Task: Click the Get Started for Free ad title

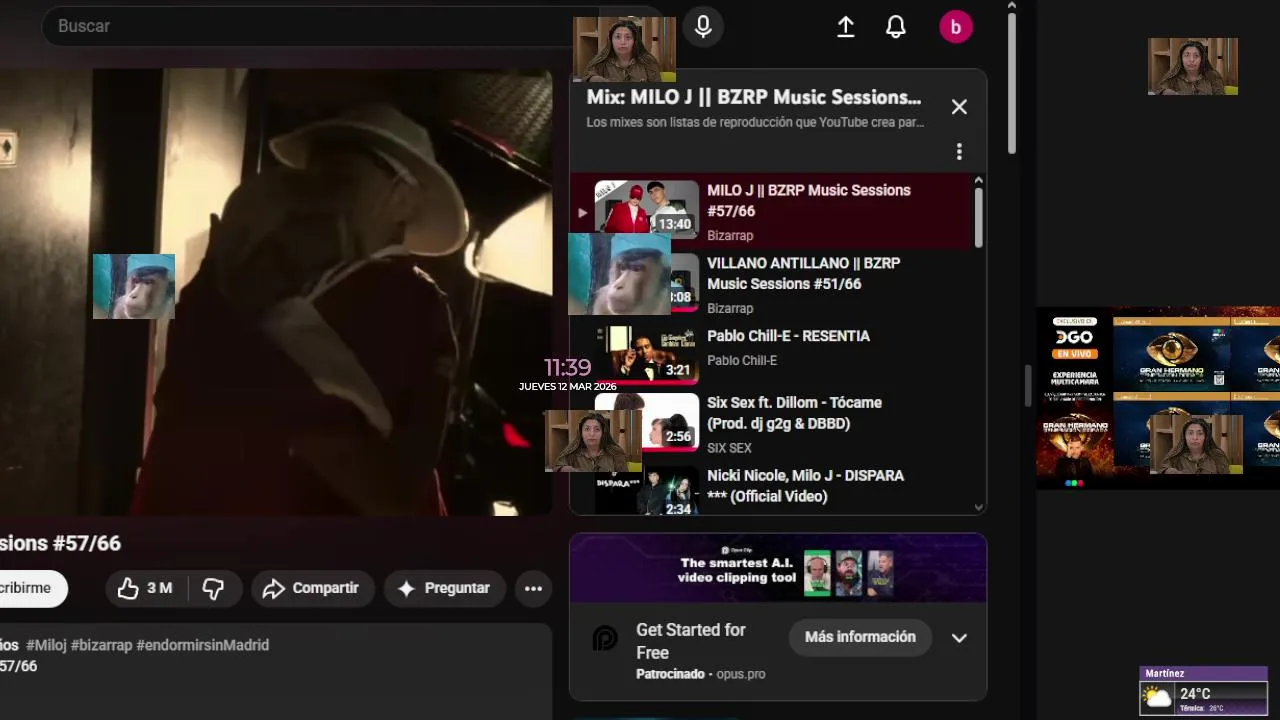Action: coord(691,641)
